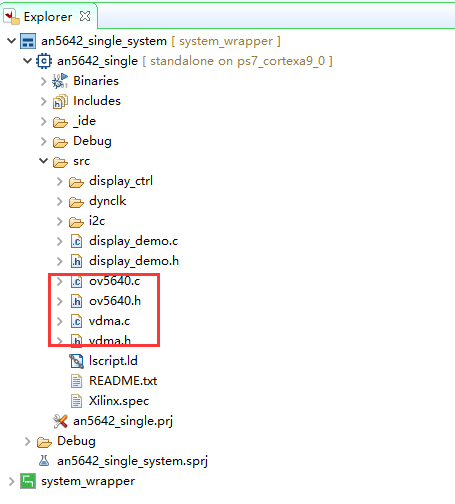Viewport: 455px width, 504px height.
Task: Expand the i2c folder arrow
Action: pyautogui.click(x=60, y=221)
